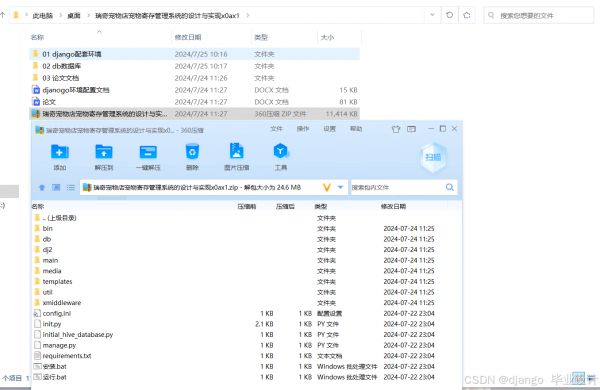Open the 设置 menu in 360压缩
This screenshot has width=600, height=390.
click(329, 129)
